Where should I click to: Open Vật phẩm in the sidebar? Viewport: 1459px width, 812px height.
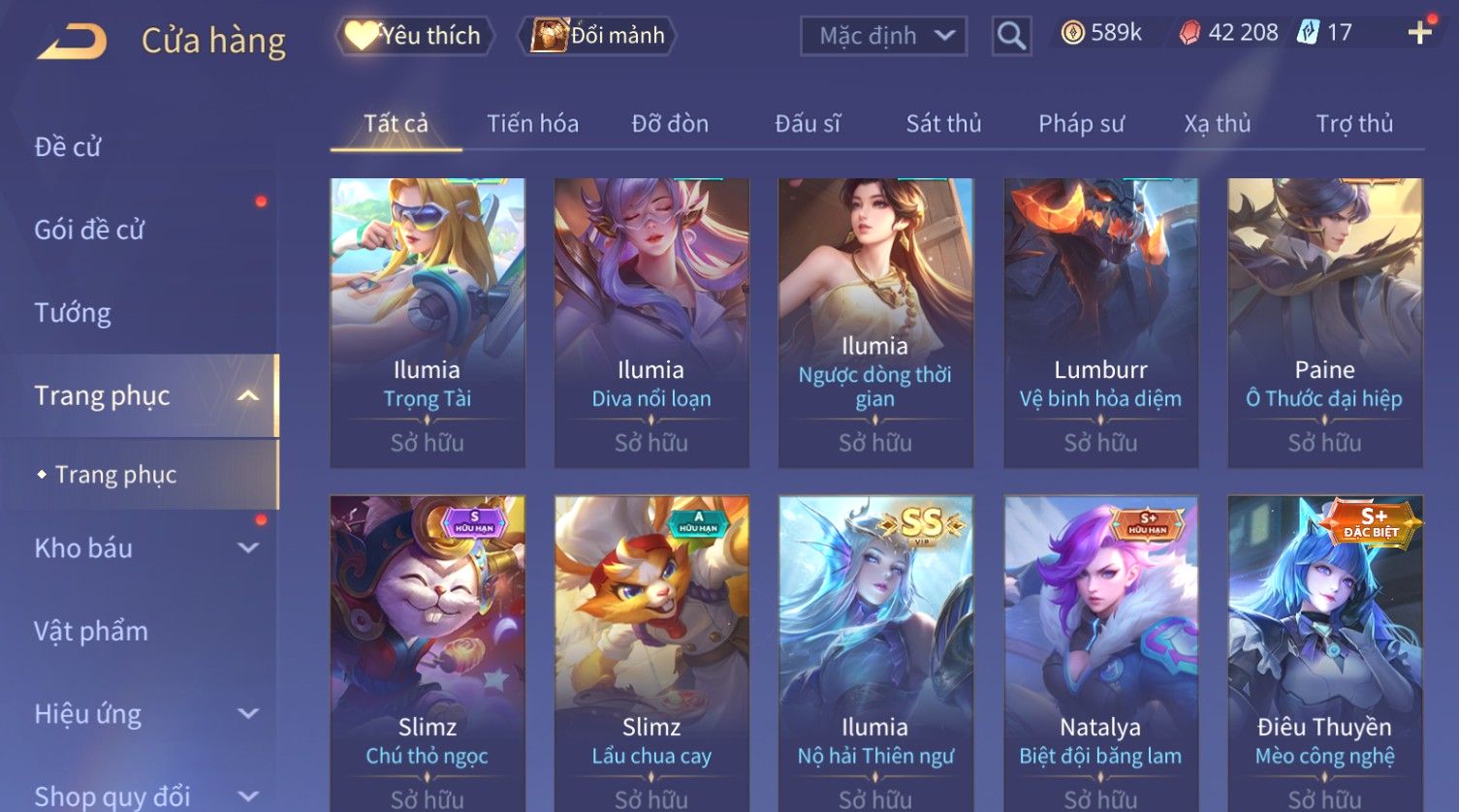click(x=91, y=631)
